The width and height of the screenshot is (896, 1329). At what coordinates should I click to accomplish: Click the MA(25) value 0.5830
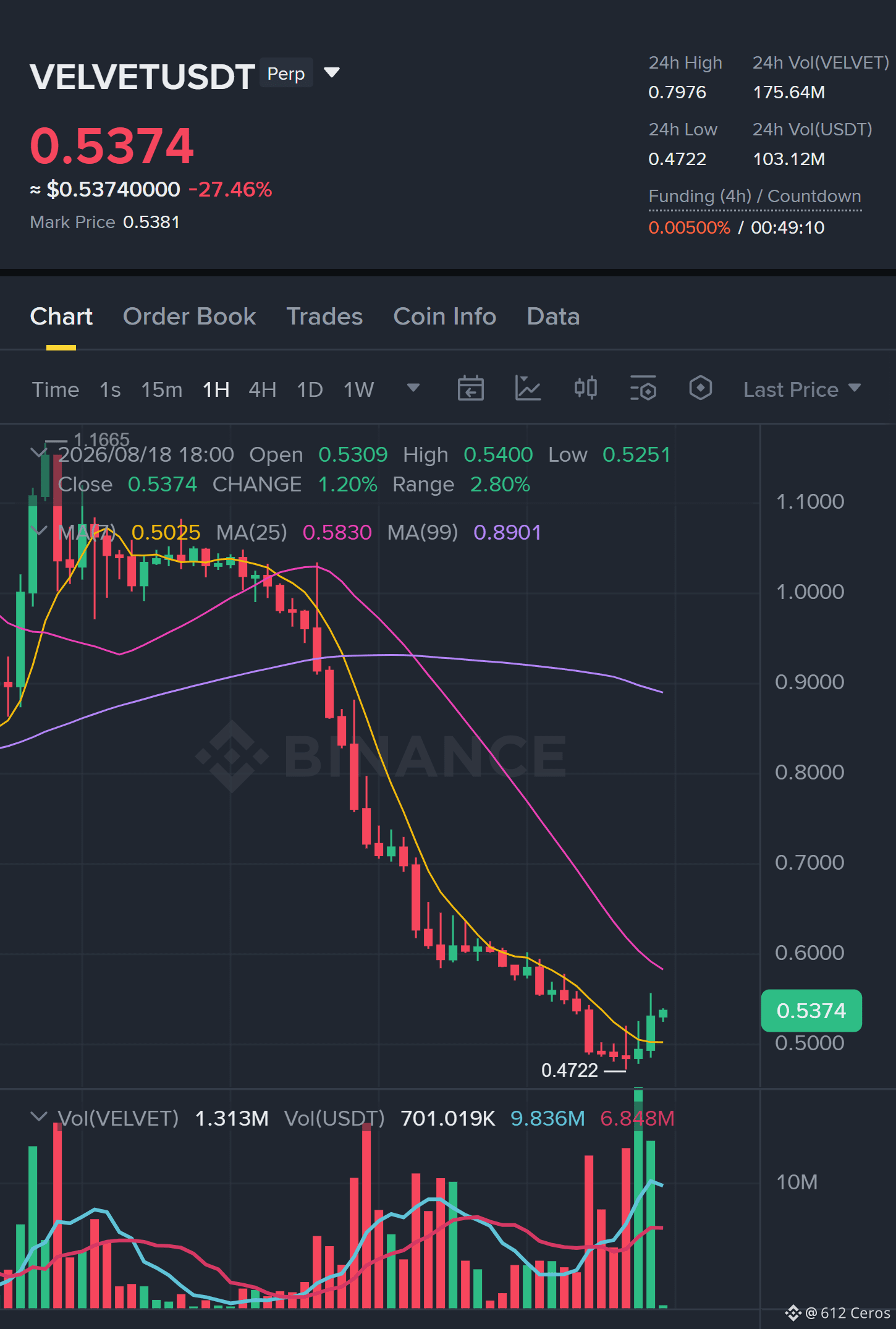click(x=337, y=532)
